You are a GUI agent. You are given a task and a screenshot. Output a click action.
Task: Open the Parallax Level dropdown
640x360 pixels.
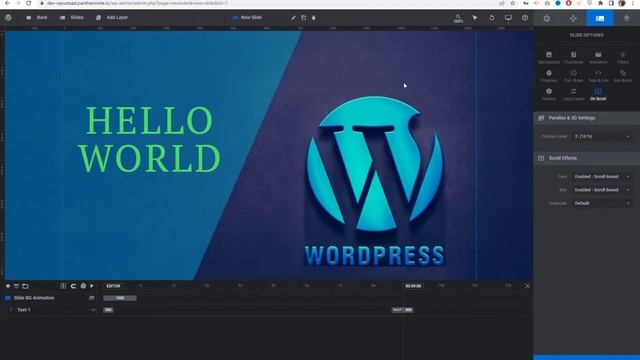tap(602, 136)
